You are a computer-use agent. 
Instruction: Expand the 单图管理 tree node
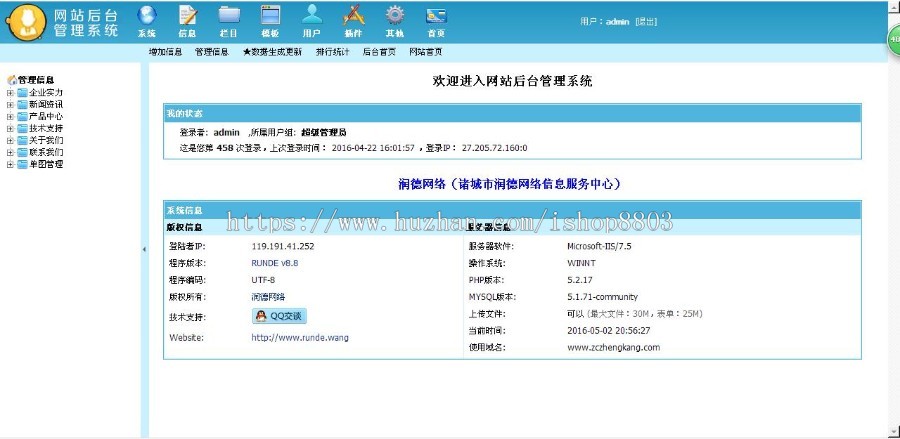point(10,165)
